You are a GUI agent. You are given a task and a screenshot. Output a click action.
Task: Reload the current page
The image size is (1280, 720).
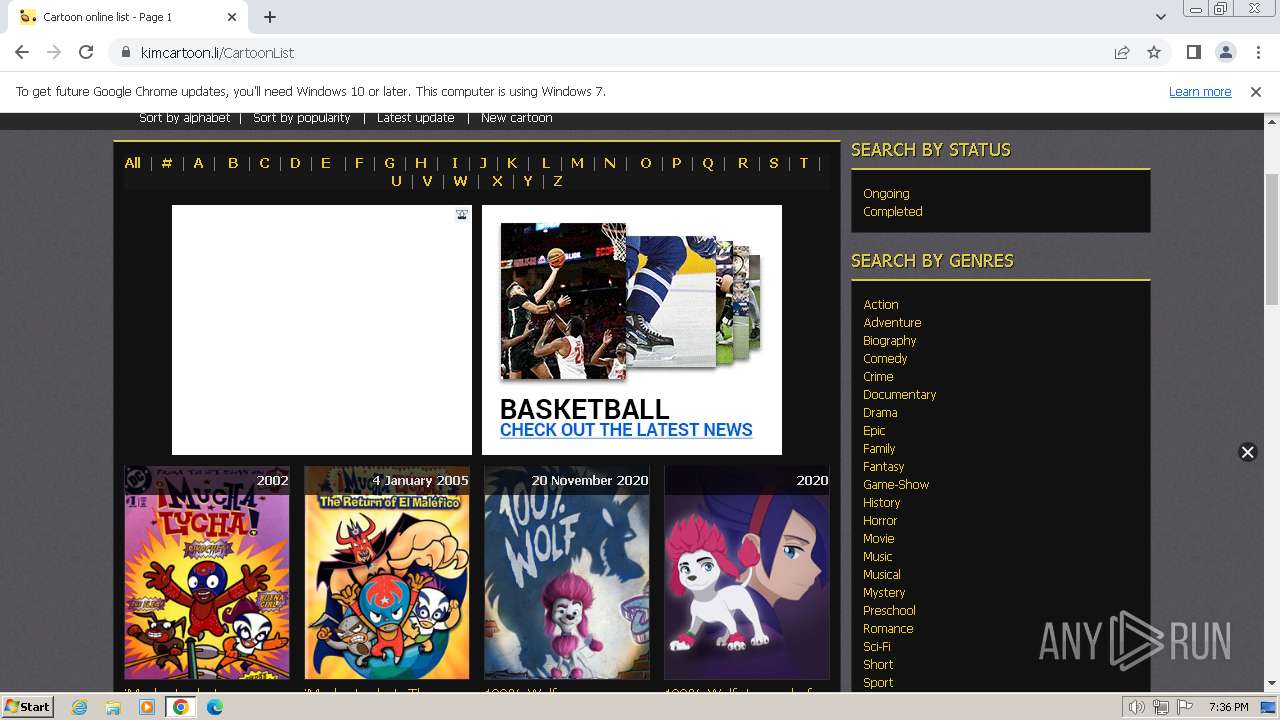(86, 53)
